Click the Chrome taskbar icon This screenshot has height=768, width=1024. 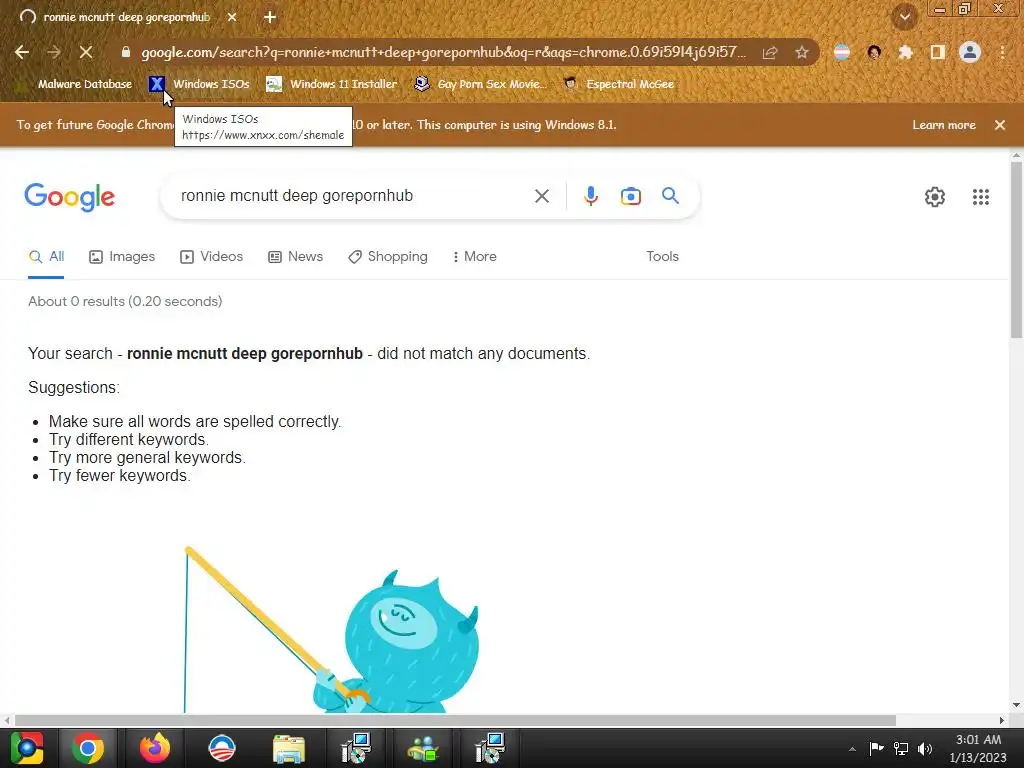point(88,748)
